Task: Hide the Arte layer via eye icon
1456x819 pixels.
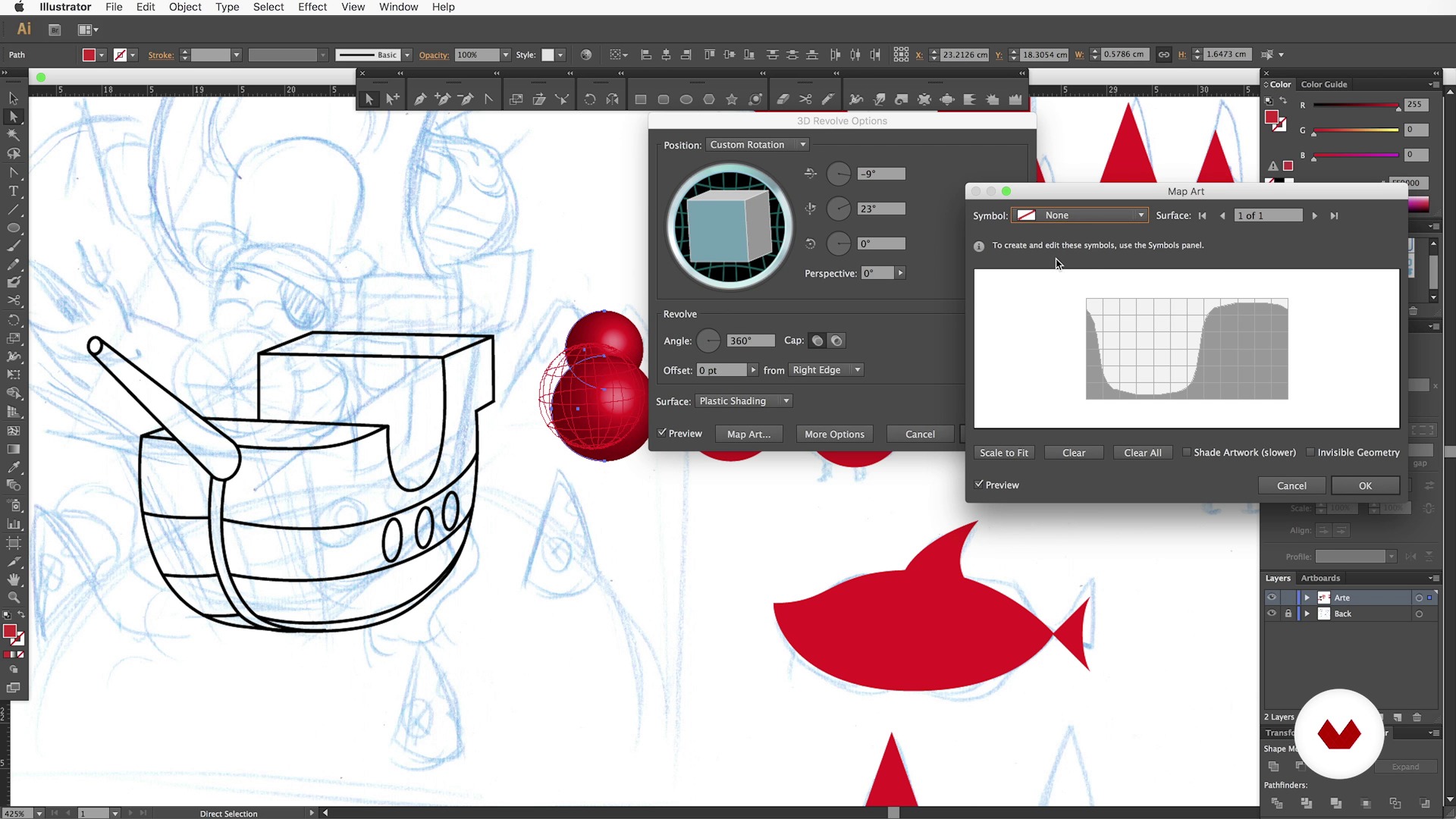Action: tap(1272, 598)
